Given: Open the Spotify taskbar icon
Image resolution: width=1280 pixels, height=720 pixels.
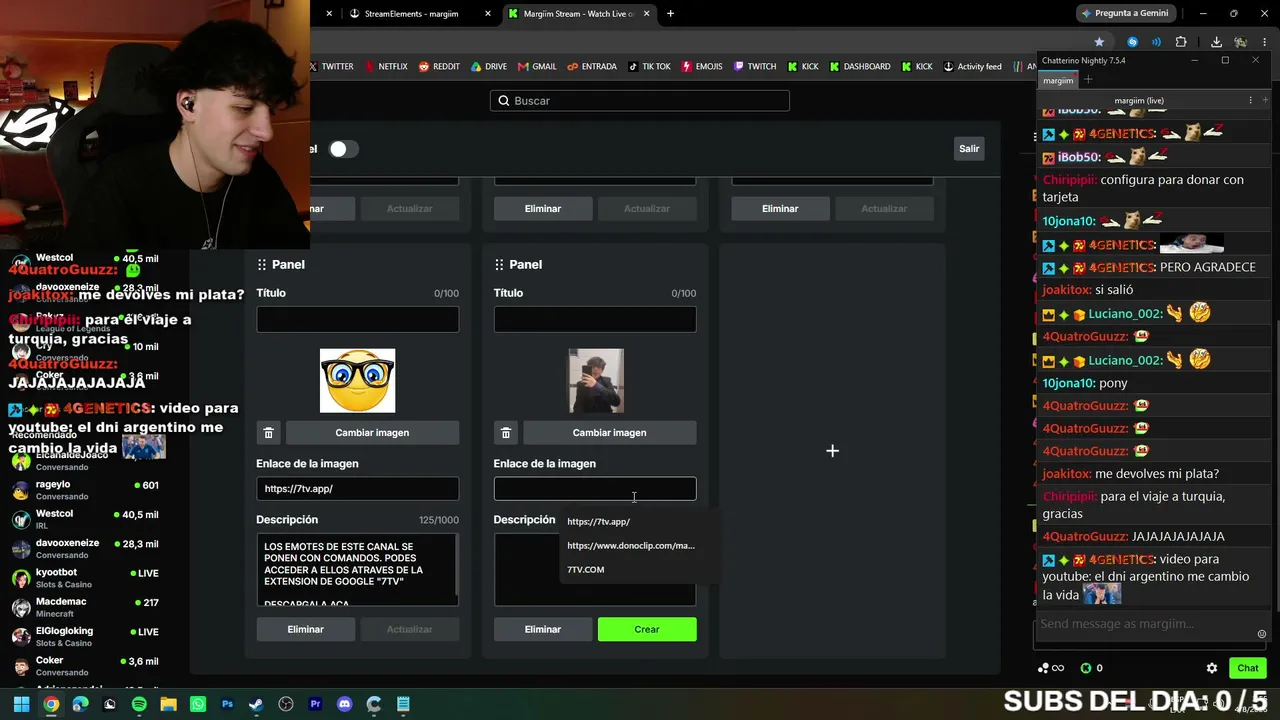Looking at the screenshot, I should click(139, 704).
